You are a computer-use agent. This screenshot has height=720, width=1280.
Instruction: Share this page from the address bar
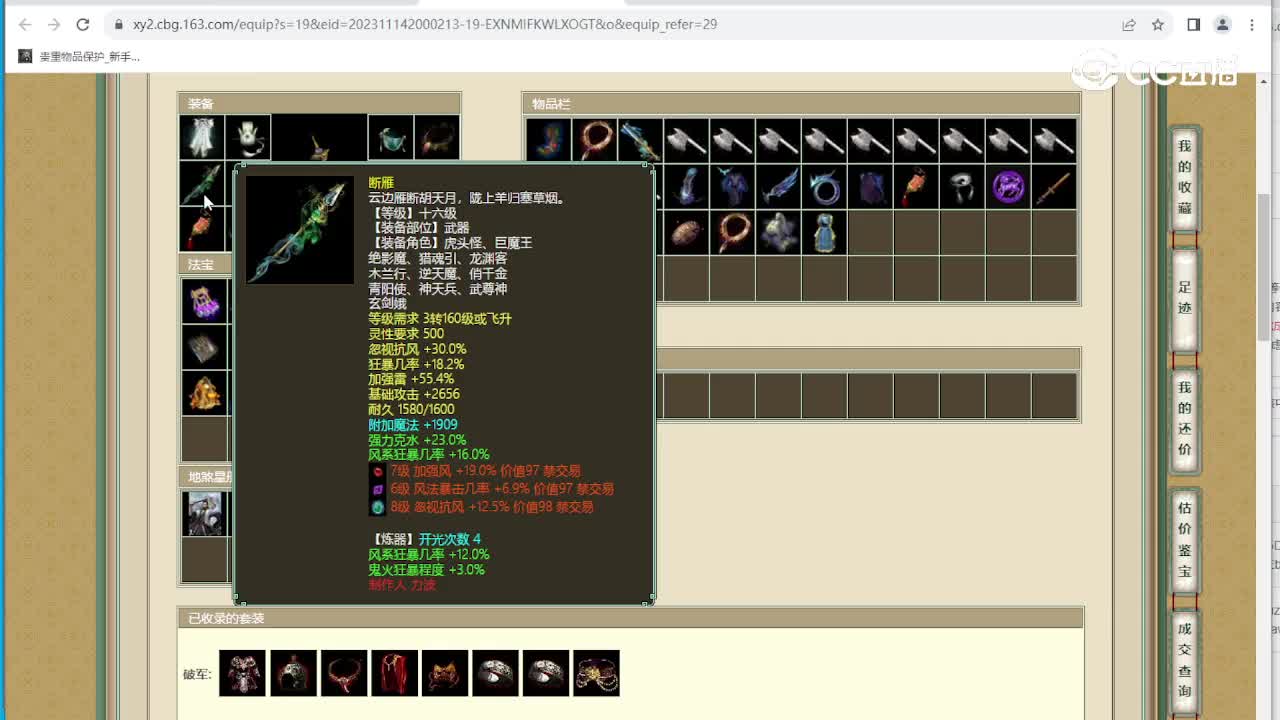(x=1129, y=24)
